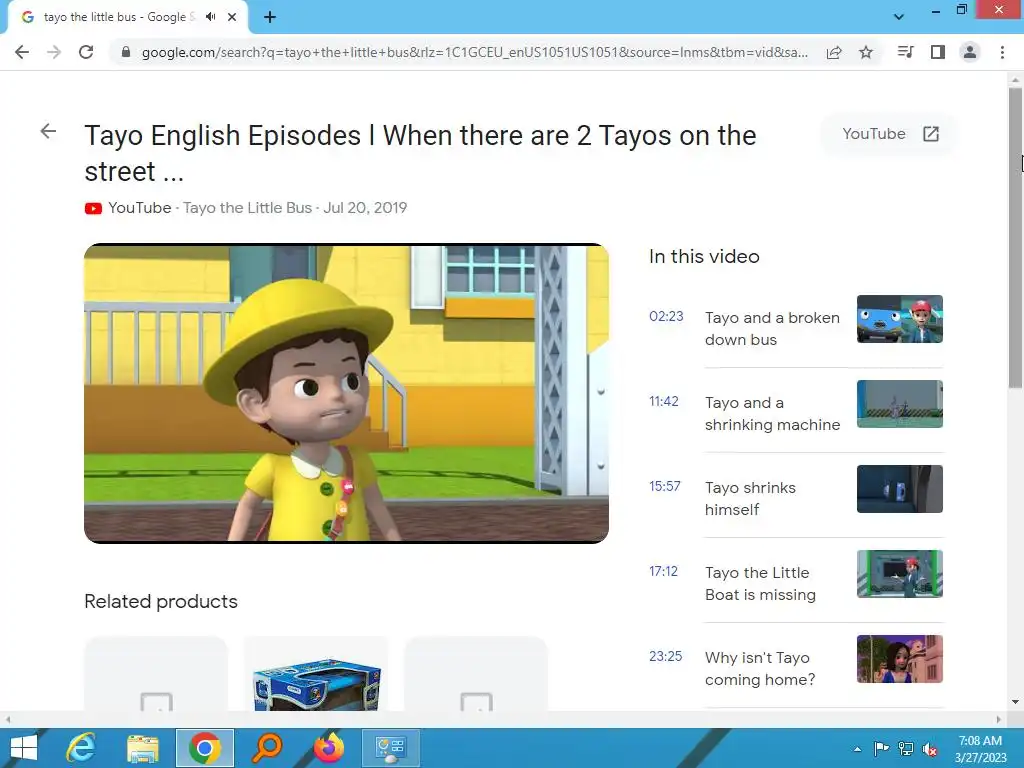
Task: Open the Windows Start button
Action: pyautogui.click(x=24, y=748)
